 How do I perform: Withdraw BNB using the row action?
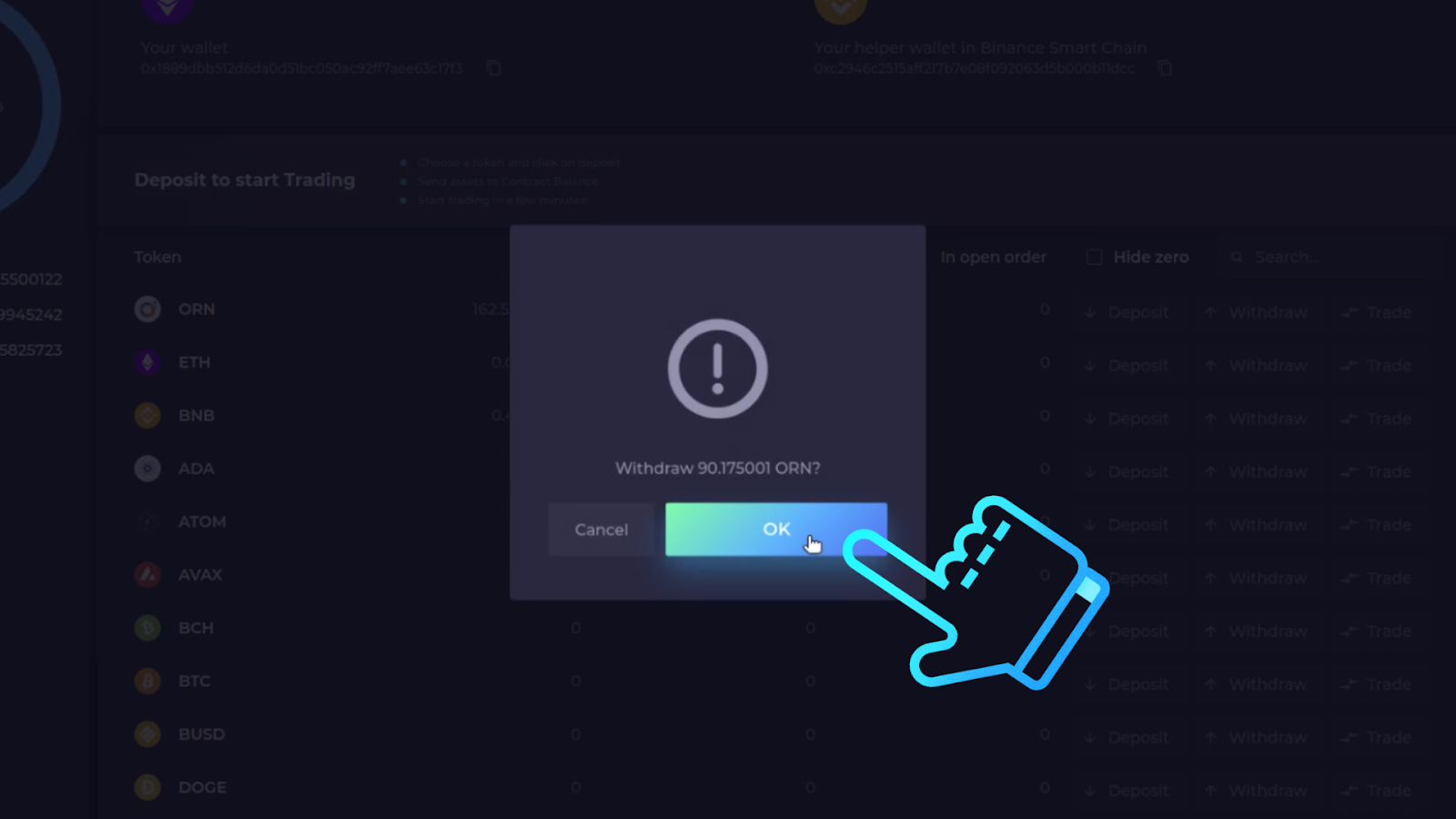click(x=1256, y=419)
